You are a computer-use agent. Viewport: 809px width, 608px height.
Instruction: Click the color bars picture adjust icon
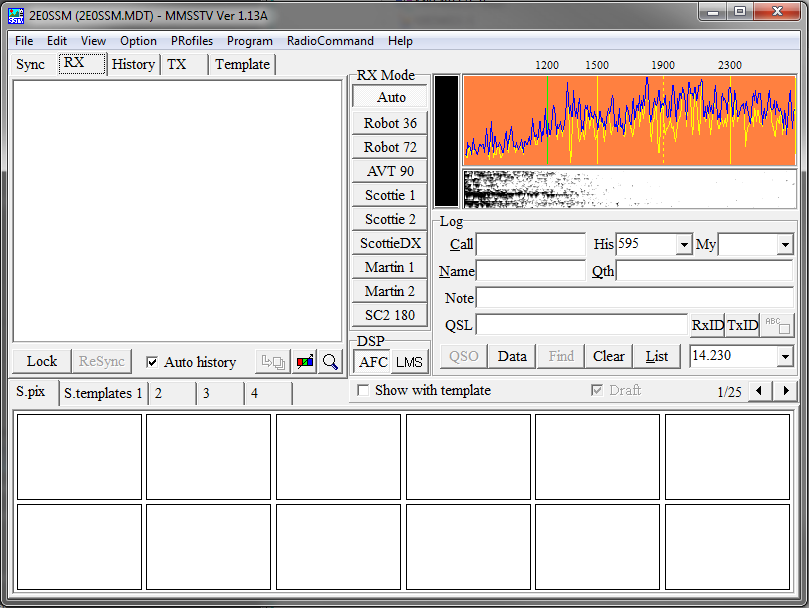[304, 362]
